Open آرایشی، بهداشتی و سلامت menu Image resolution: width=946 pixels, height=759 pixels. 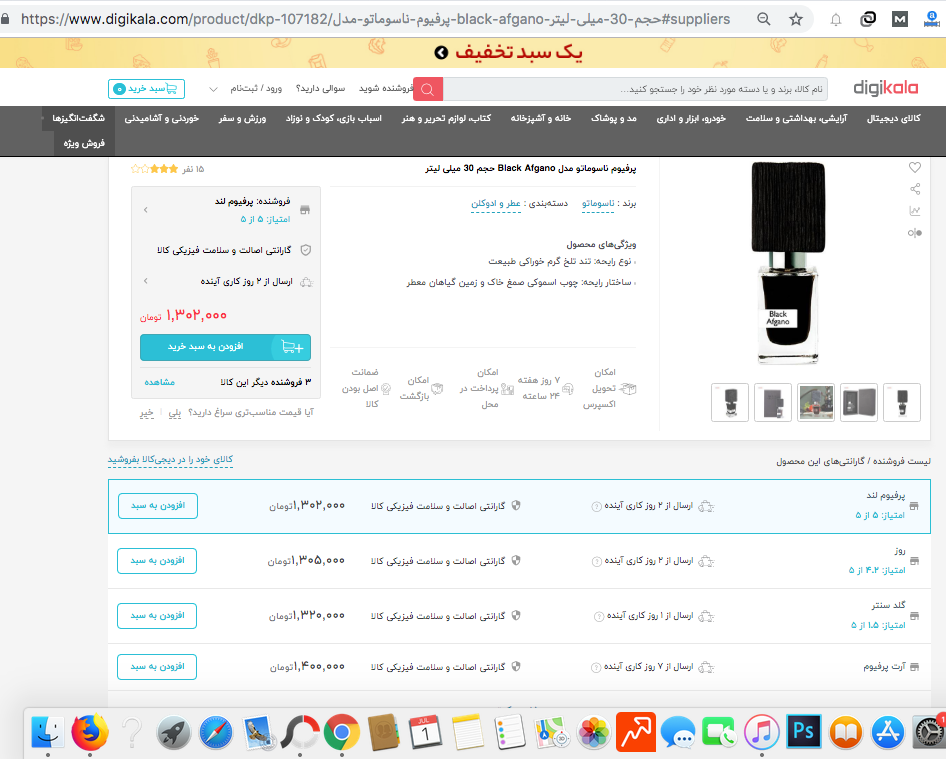796,118
